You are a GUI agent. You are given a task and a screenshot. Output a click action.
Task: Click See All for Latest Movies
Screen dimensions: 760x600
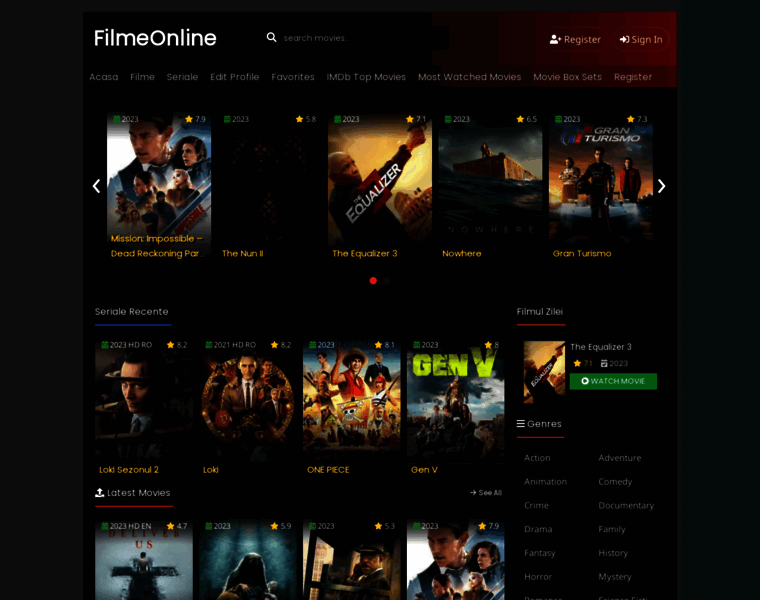click(x=486, y=493)
